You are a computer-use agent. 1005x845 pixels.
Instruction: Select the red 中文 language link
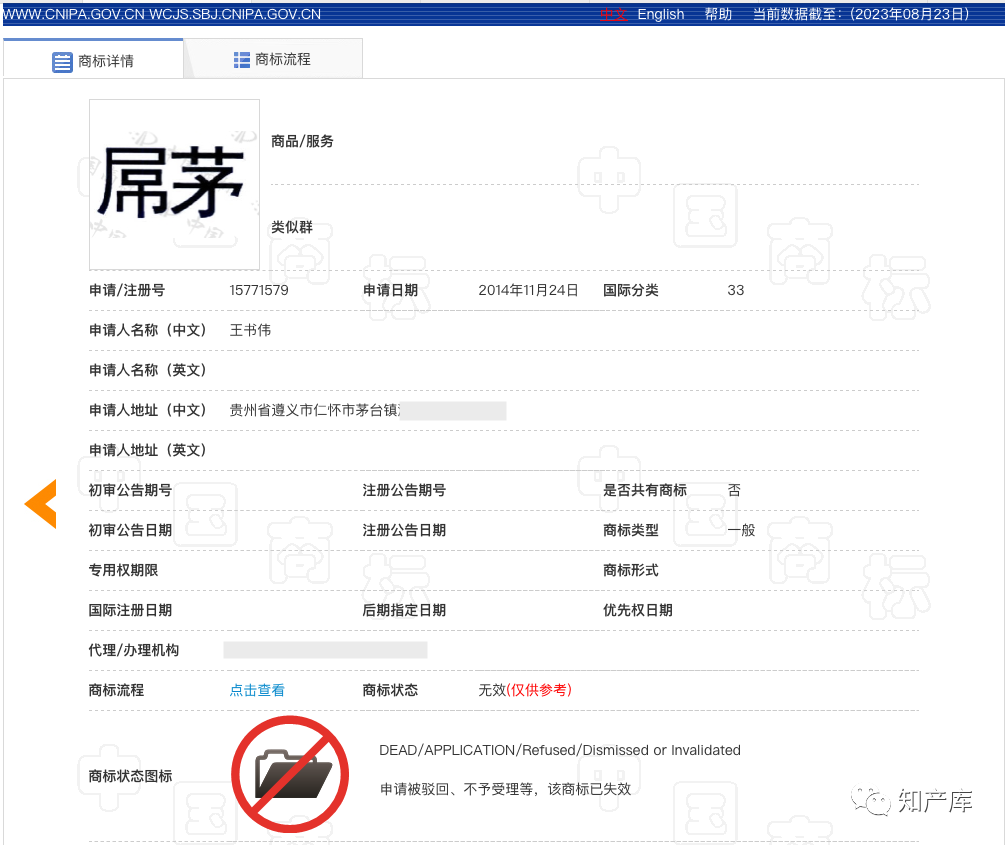pos(613,14)
